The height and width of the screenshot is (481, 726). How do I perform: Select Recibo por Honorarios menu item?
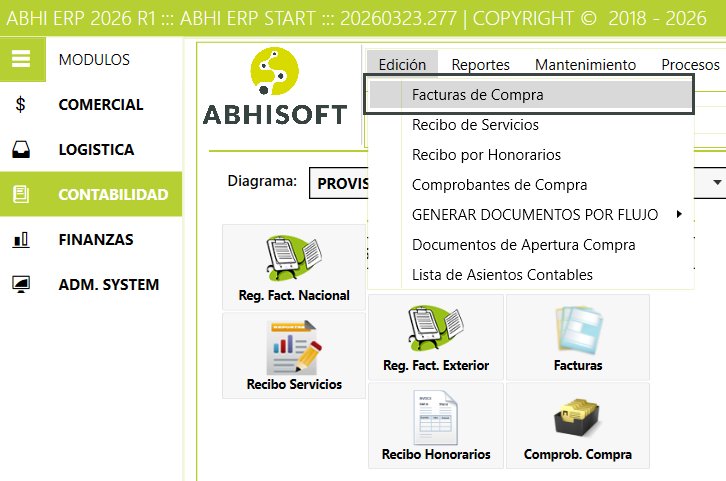486,155
